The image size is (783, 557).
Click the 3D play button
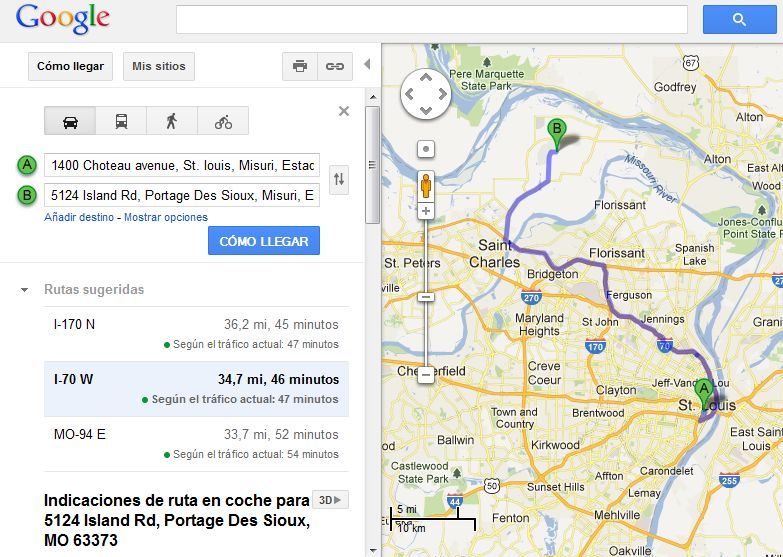click(330, 500)
